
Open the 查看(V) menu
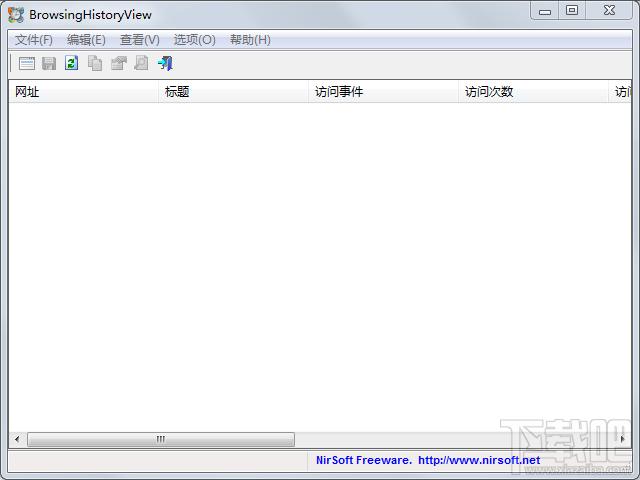(140, 40)
